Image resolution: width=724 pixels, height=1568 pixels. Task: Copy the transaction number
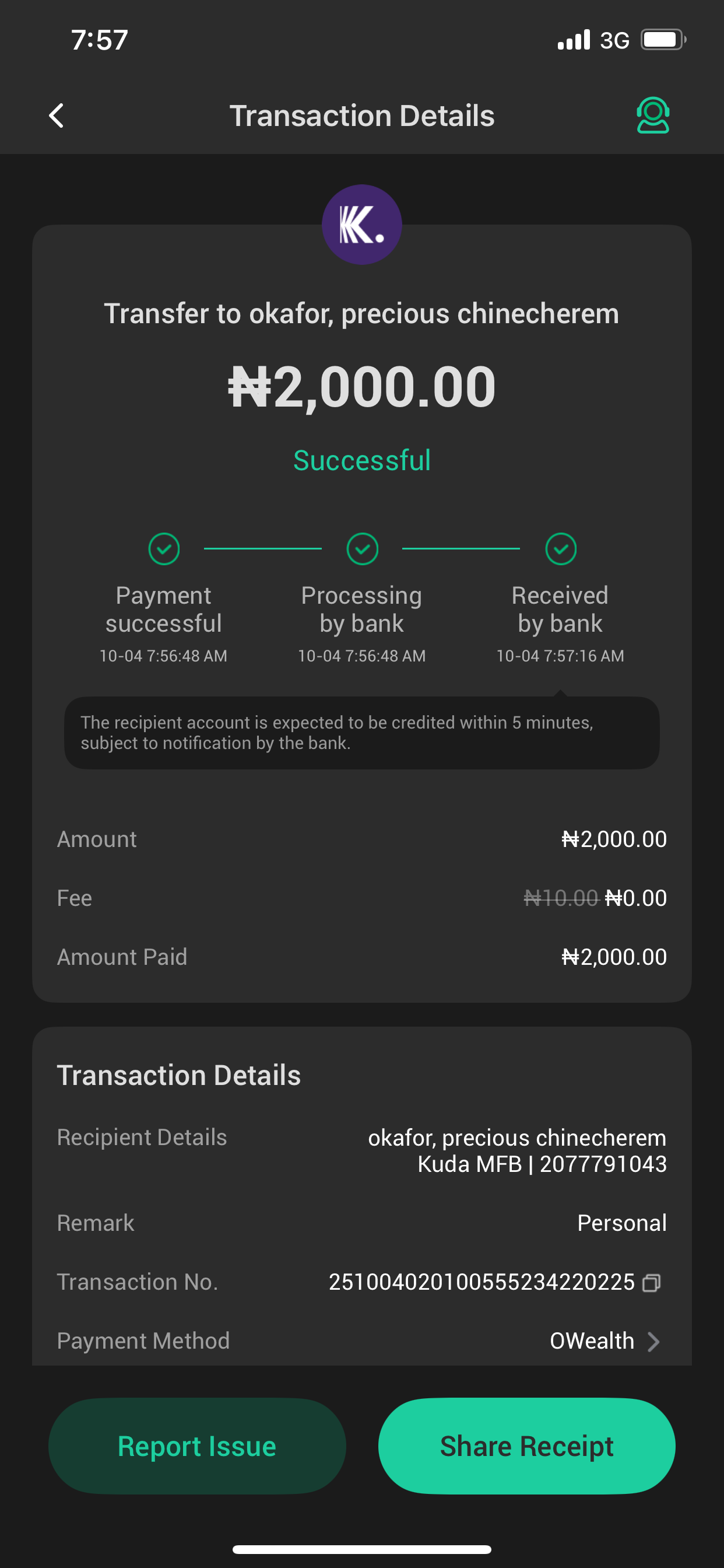651,1283
